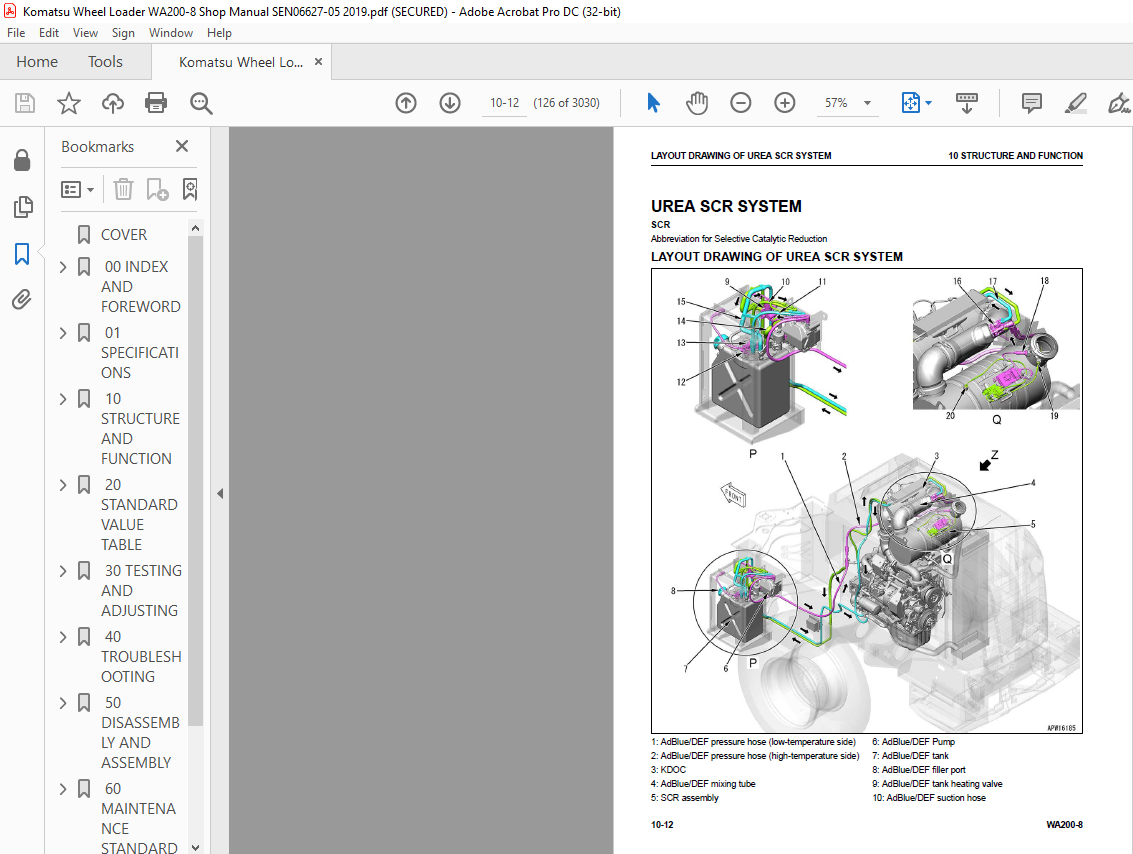
Task: Open the Sign menu
Action: click(x=123, y=33)
